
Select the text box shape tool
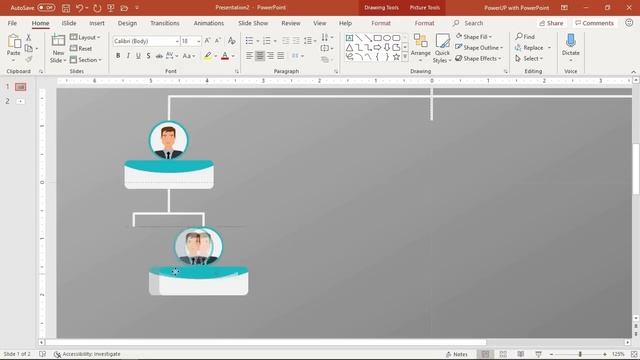(x=349, y=38)
